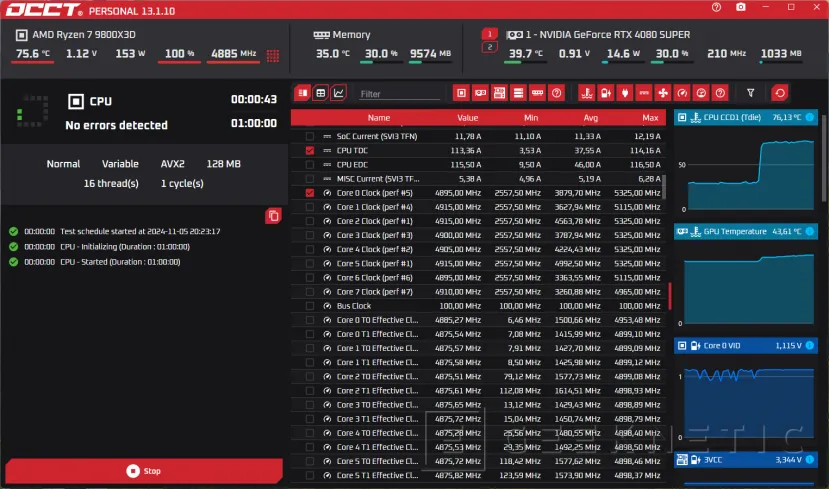
Task: Filter sensors by temperature type icon
Action: tap(587, 93)
